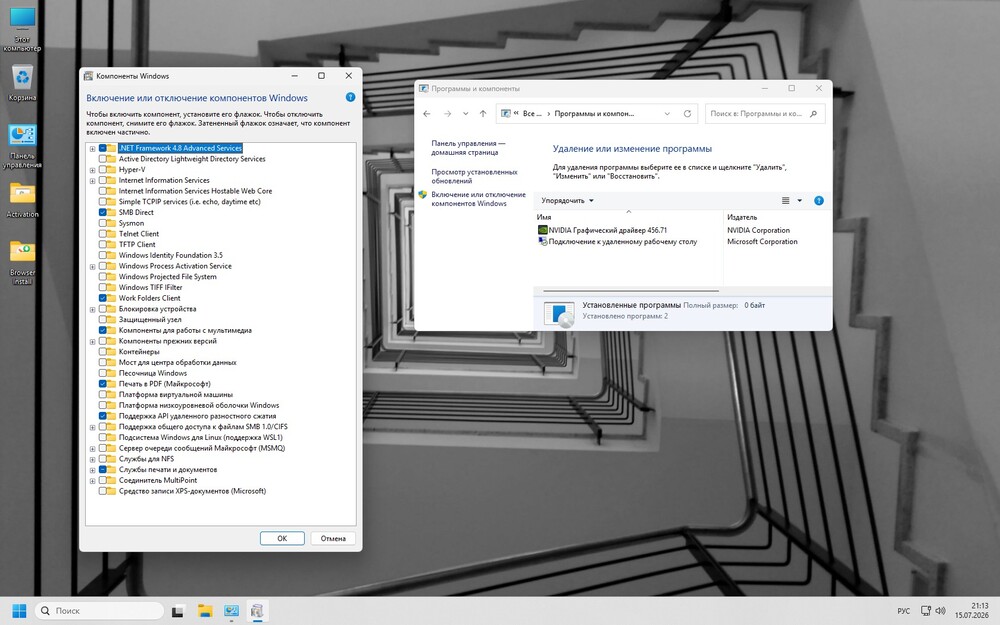Switch to Control Panel taskbar icon
This screenshot has width=1000, height=625.
coord(231,611)
